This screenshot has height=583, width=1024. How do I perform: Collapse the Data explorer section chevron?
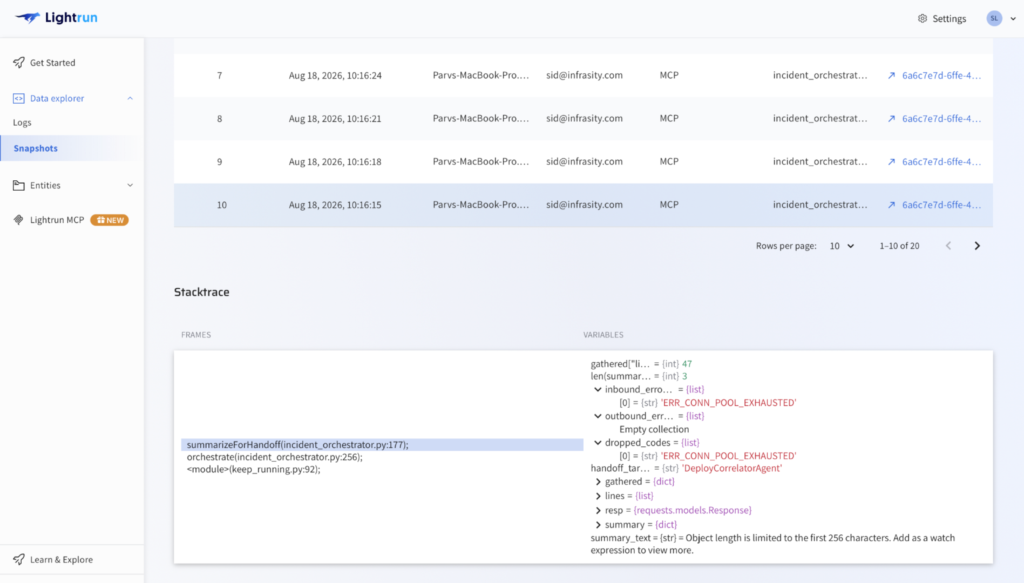130,99
